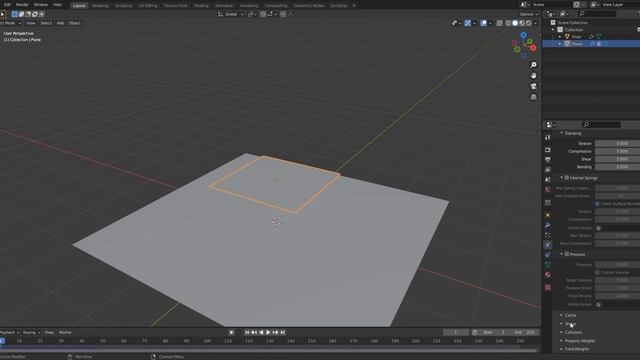The width and height of the screenshot is (640, 360).
Task: Open the View Layer properties tab
Action: coord(548,169)
